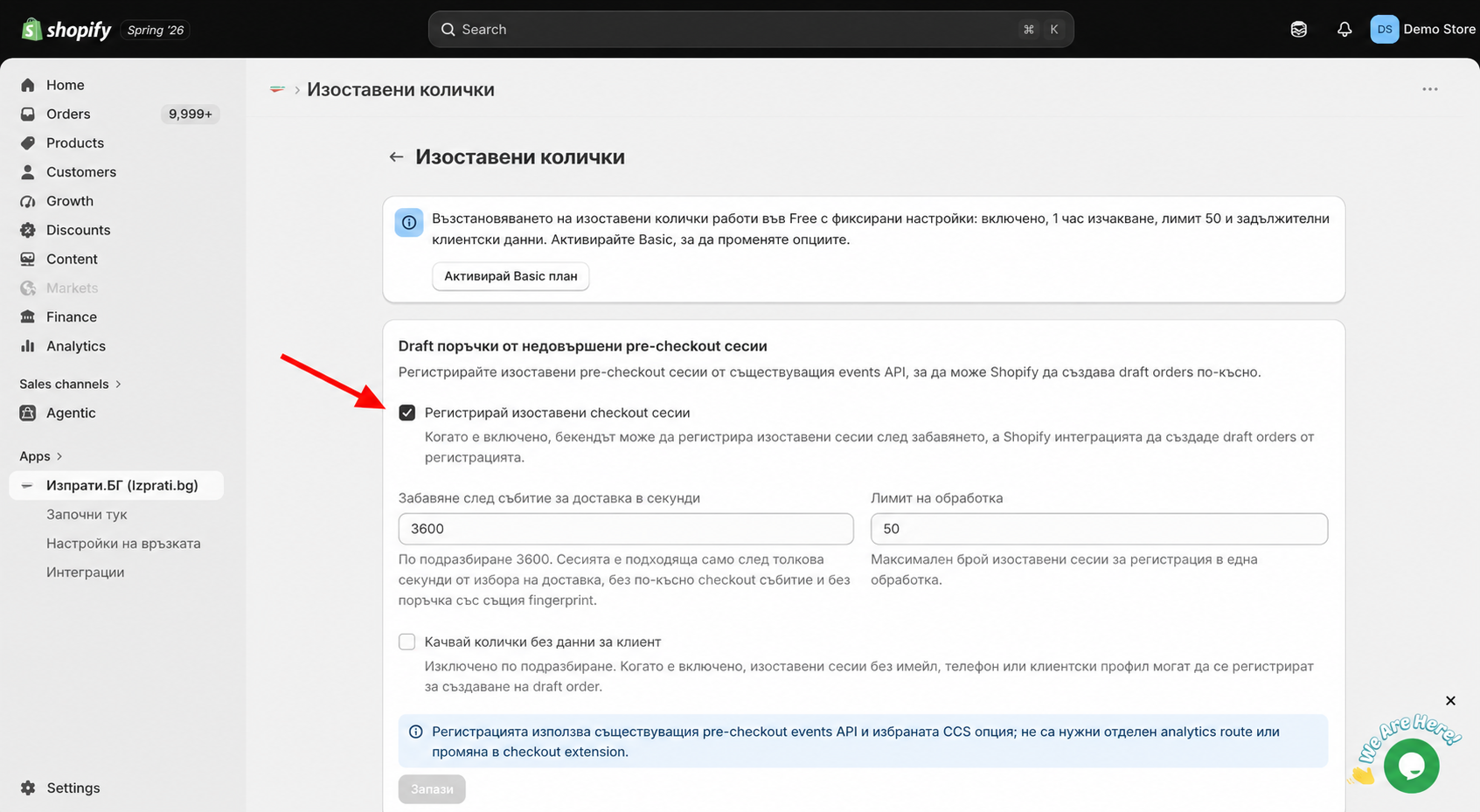Click the delay seconds field showing 3600

click(x=626, y=529)
